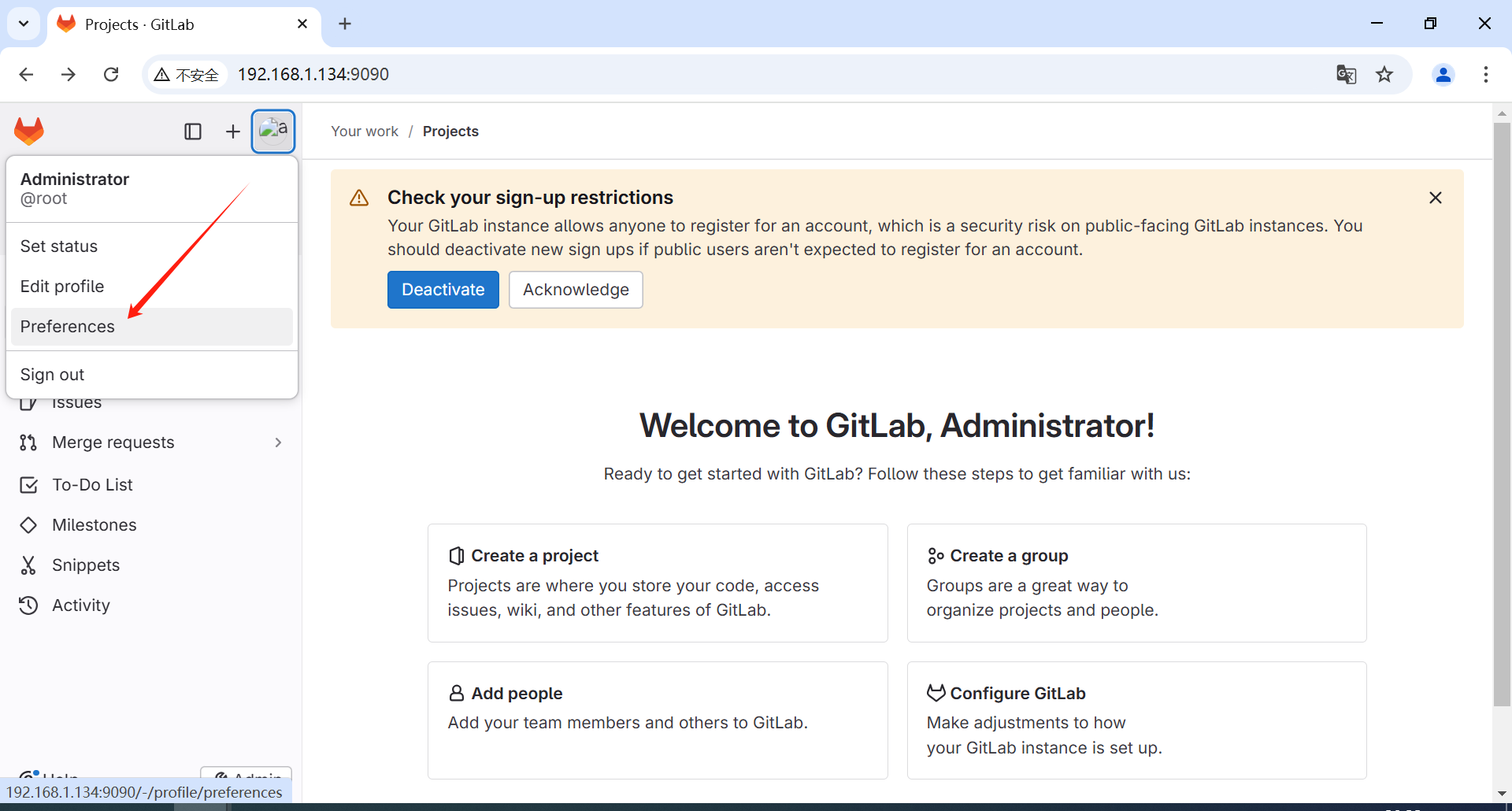Click the user avatar button
This screenshot has height=811, width=1512.
tap(273, 131)
